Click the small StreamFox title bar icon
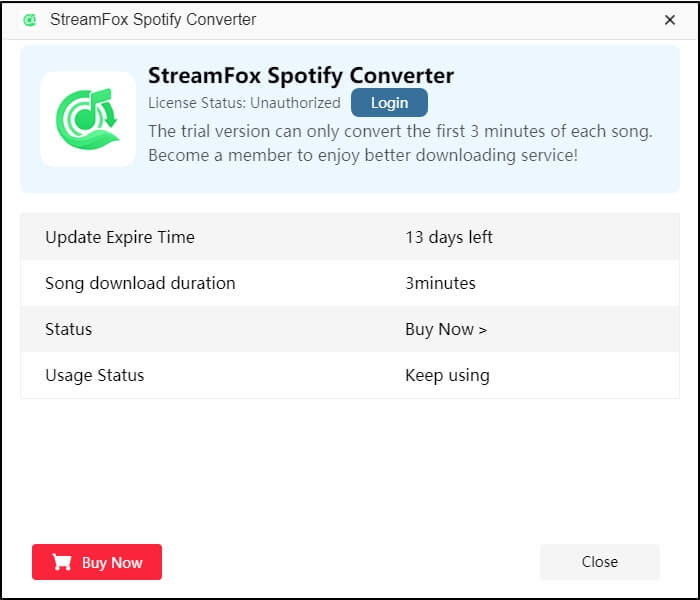Screen dimensions: 700x600 click(30, 20)
